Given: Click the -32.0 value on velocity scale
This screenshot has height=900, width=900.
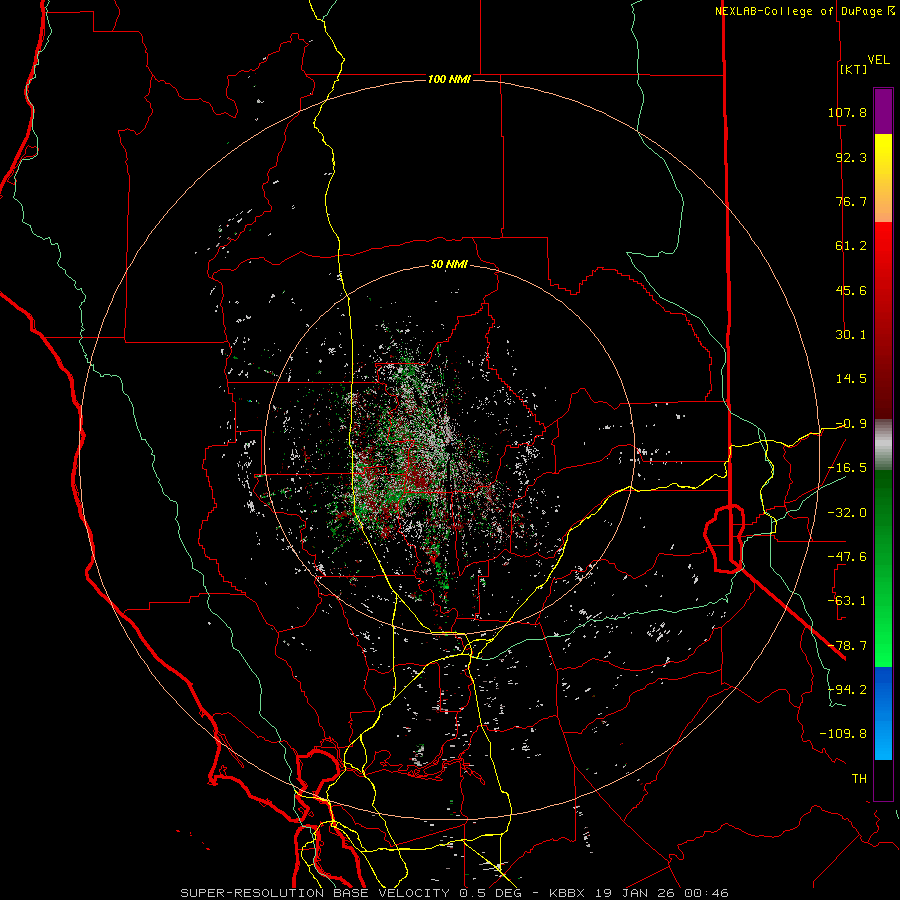Looking at the screenshot, I should click(847, 513).
